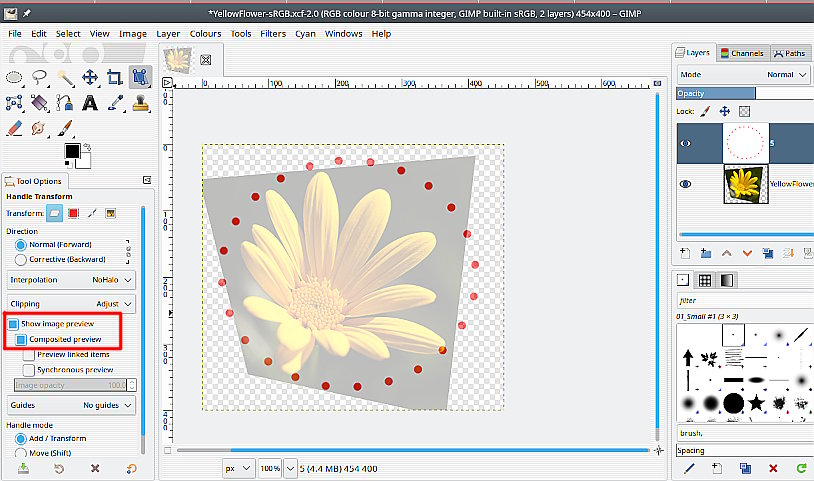This screenshot has width=814, height=481.
Task: Choose the Text tool
Action: [x=90, y=103]
